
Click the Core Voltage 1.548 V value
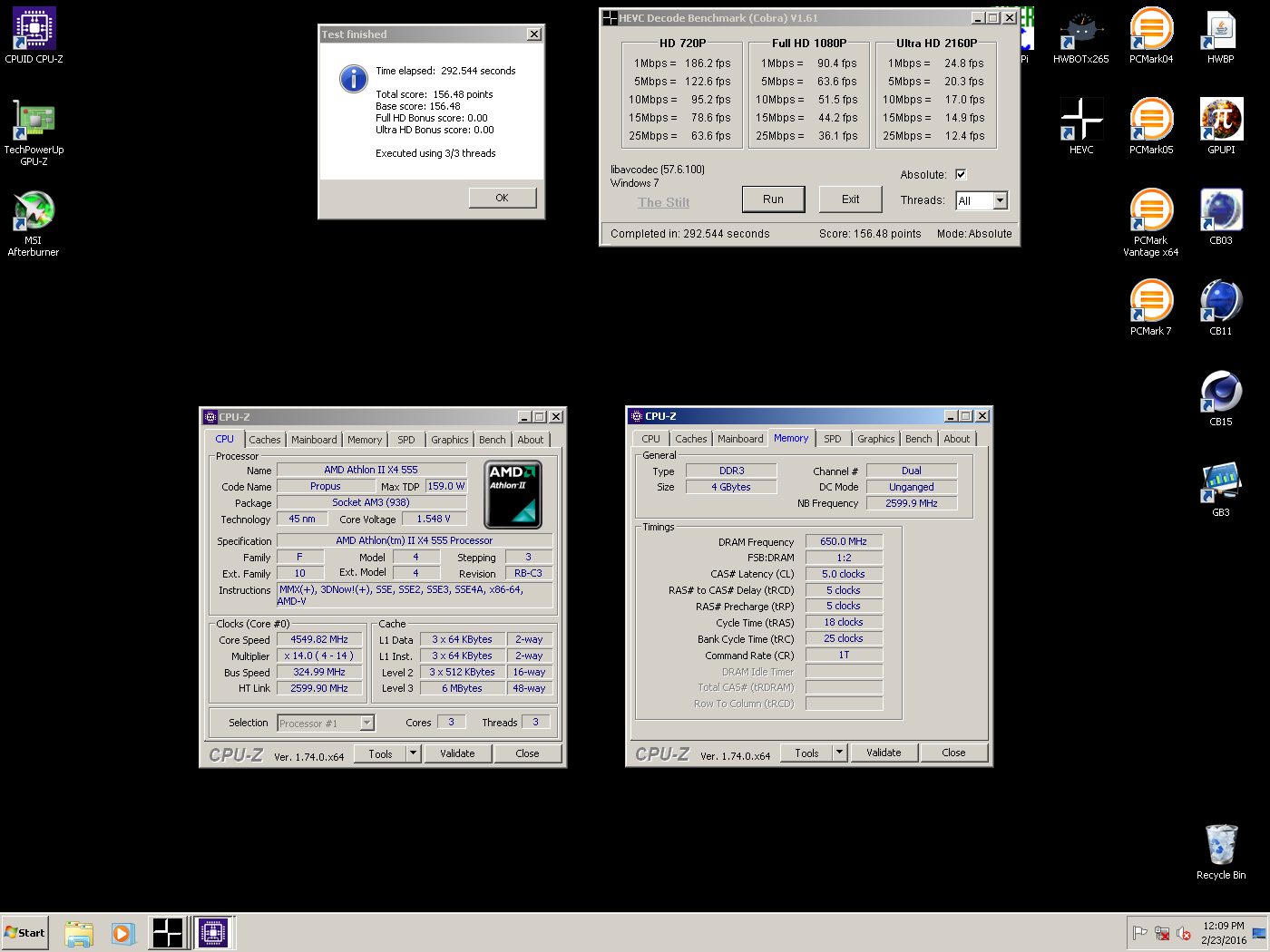coord(434,519)
